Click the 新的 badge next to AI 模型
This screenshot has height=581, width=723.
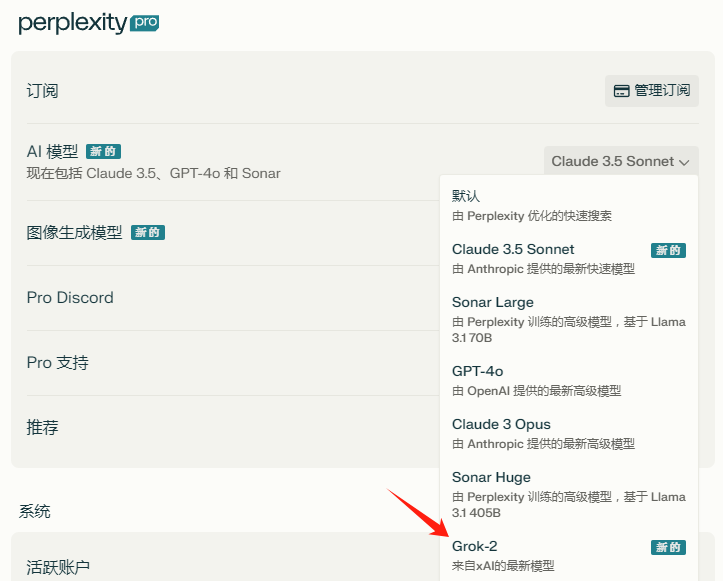click(103, 151)
